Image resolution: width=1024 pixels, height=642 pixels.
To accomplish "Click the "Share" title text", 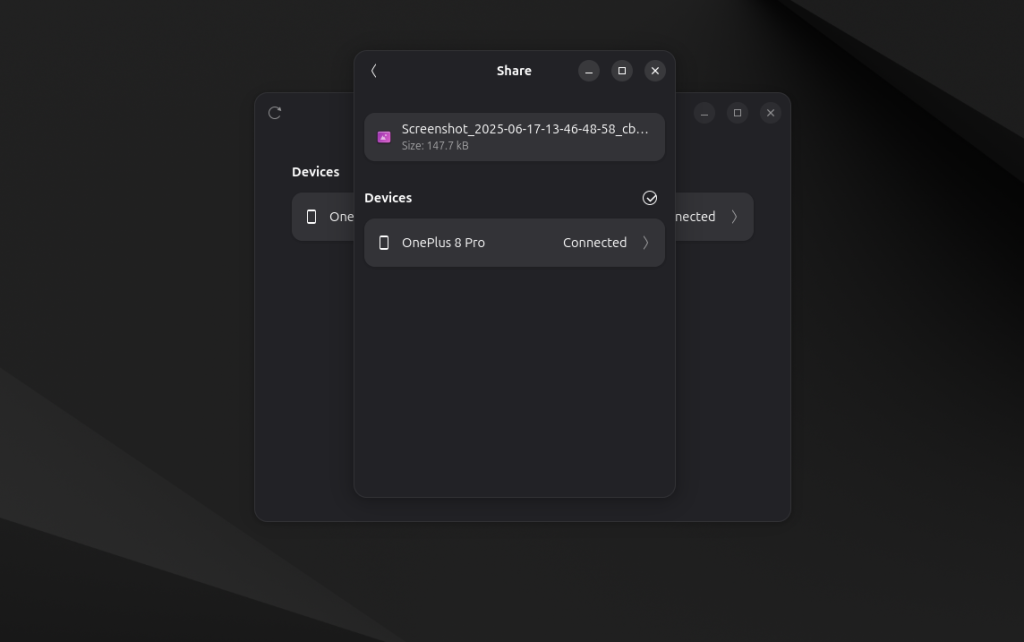I will pyautogui.click(x=514, y=71).
